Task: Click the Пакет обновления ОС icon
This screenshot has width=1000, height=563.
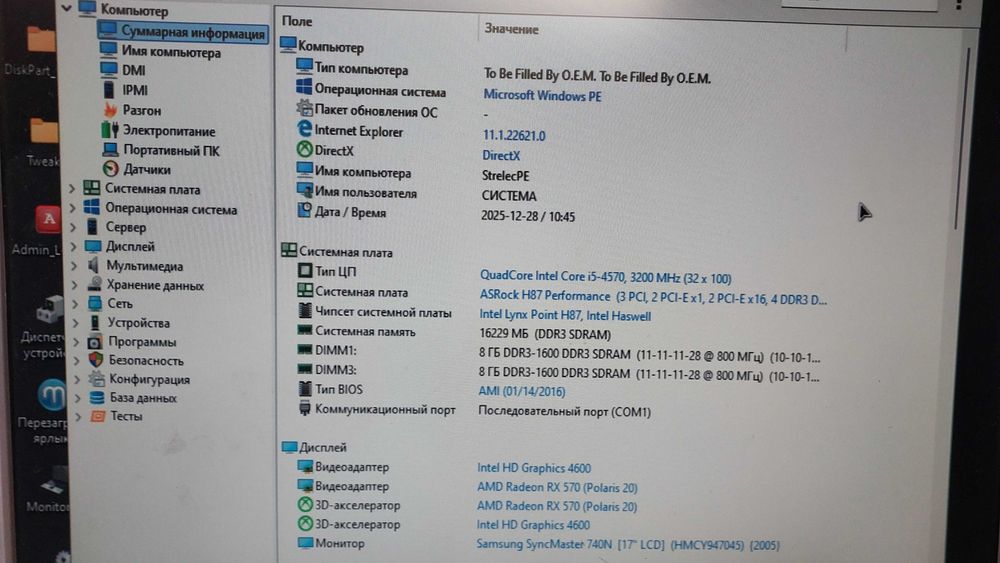Action: (304, 109)
